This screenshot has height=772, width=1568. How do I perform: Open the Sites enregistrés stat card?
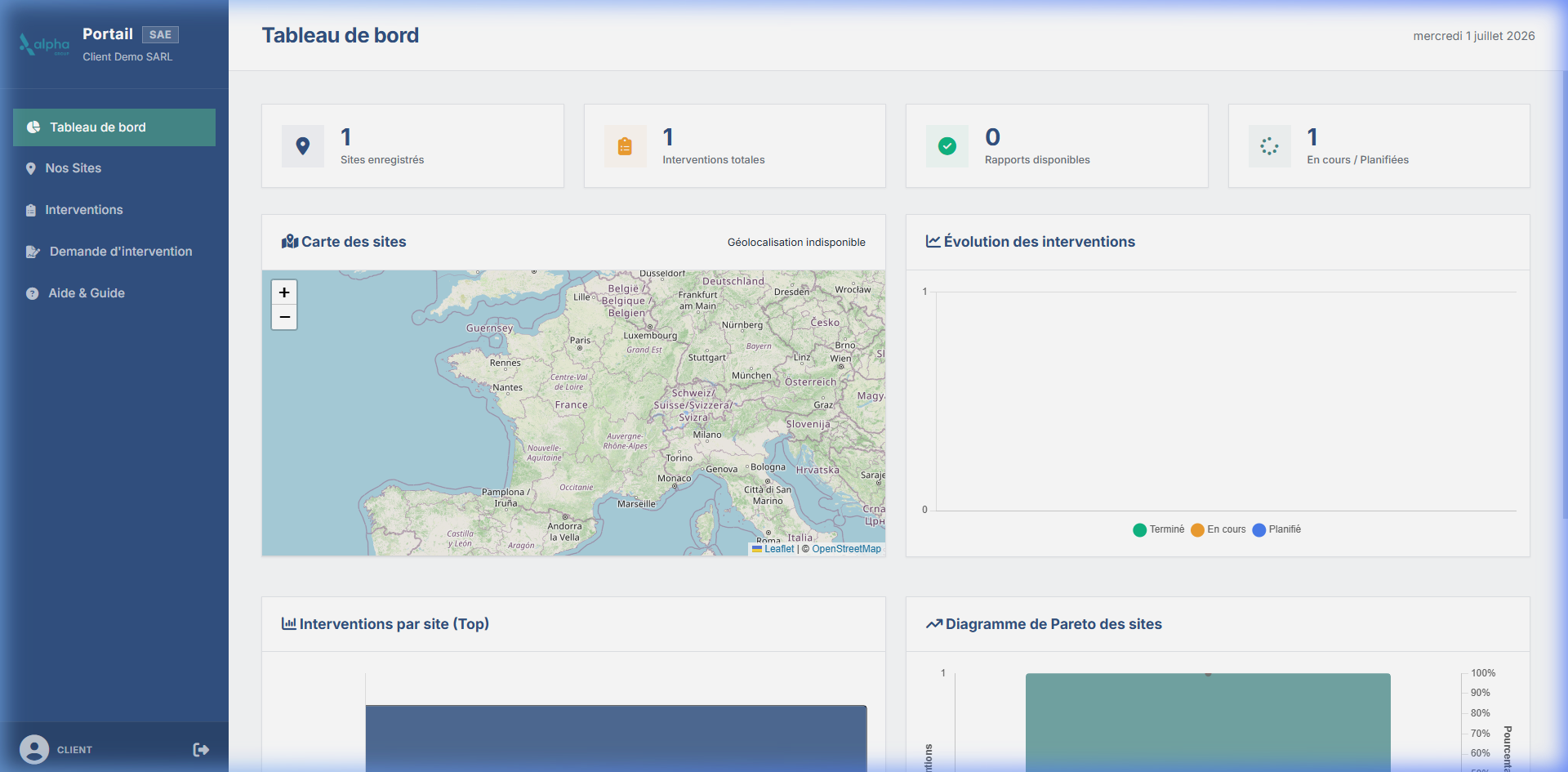pyautogui.click(x=412, y=146)
